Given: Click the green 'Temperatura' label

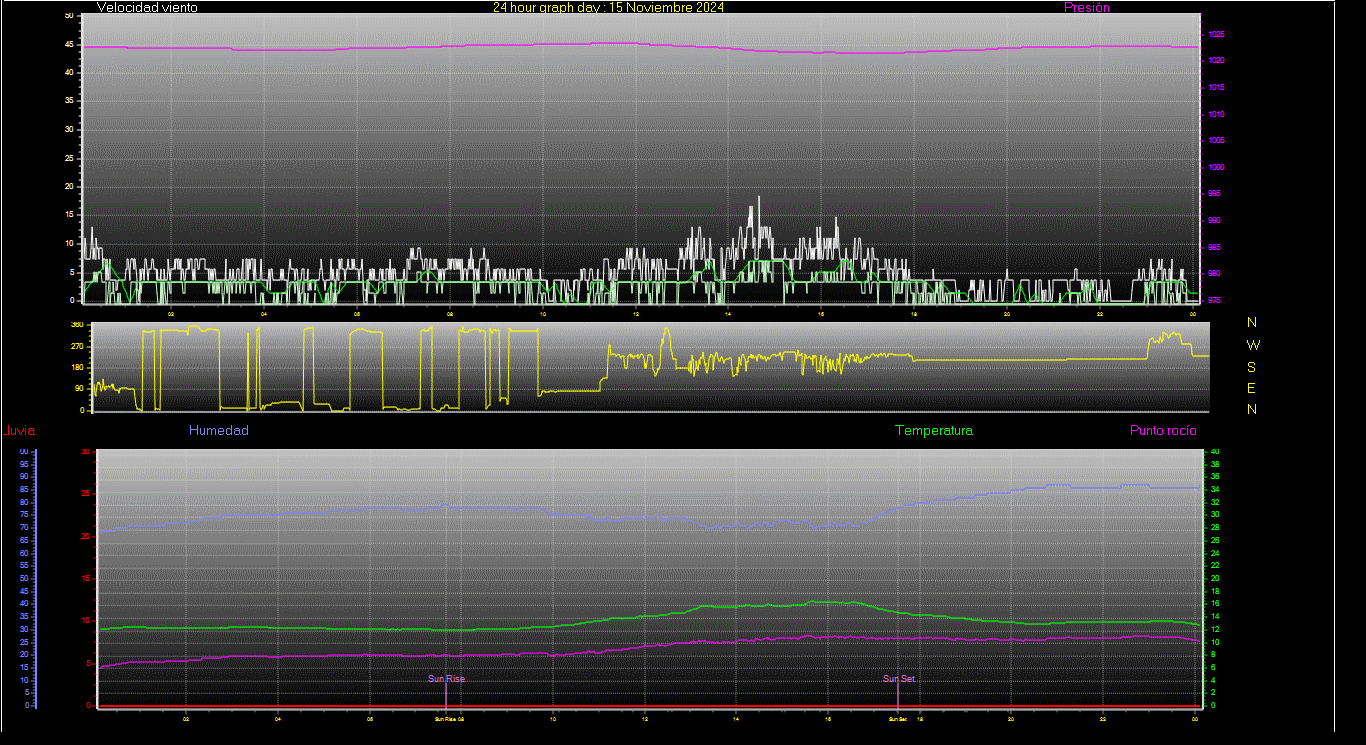Looking at the screenshot, I should pos(934,431).
